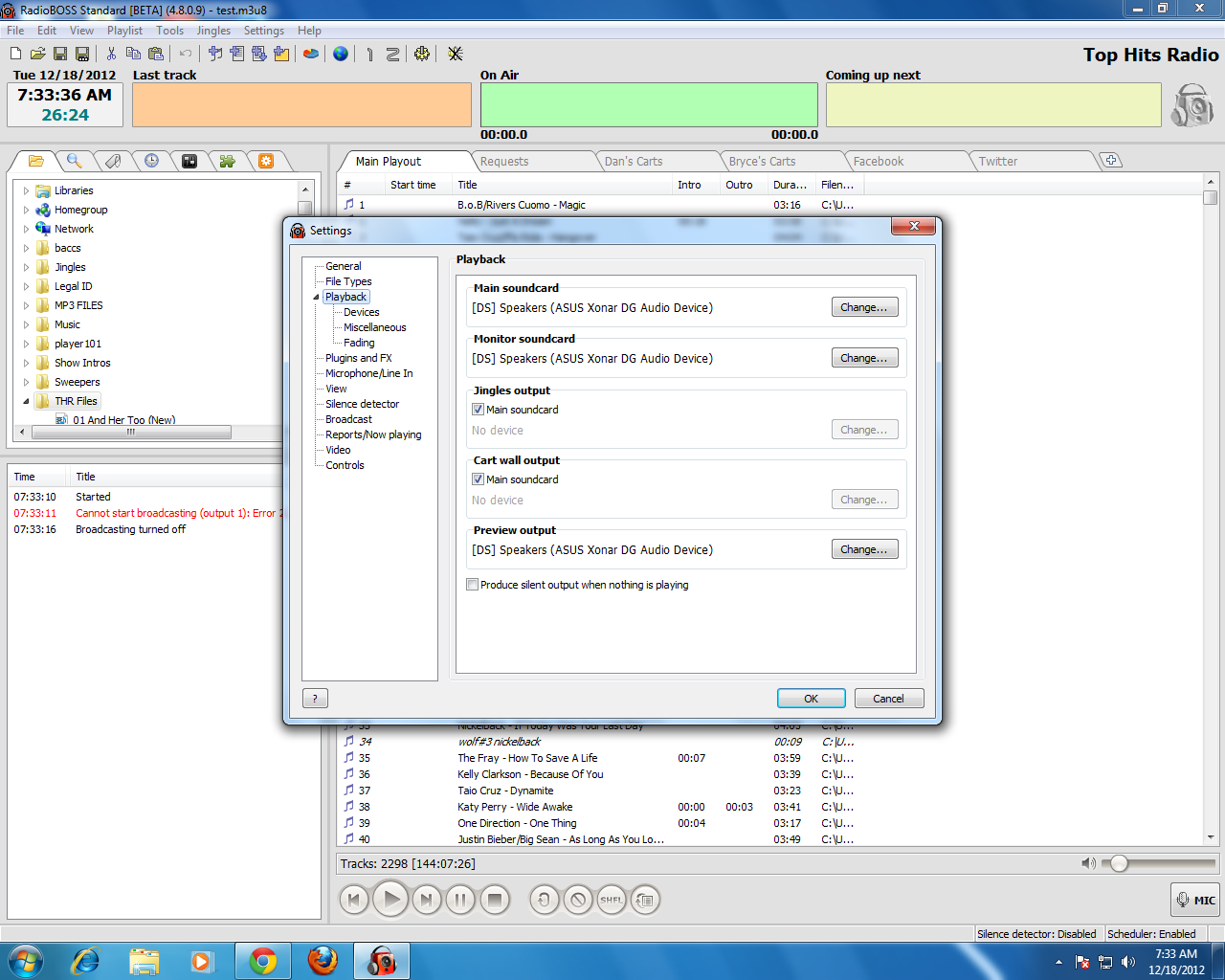This screenshot has width=1225, height=980.
Task: Open the Playlist menu
Action: [124, 31]
